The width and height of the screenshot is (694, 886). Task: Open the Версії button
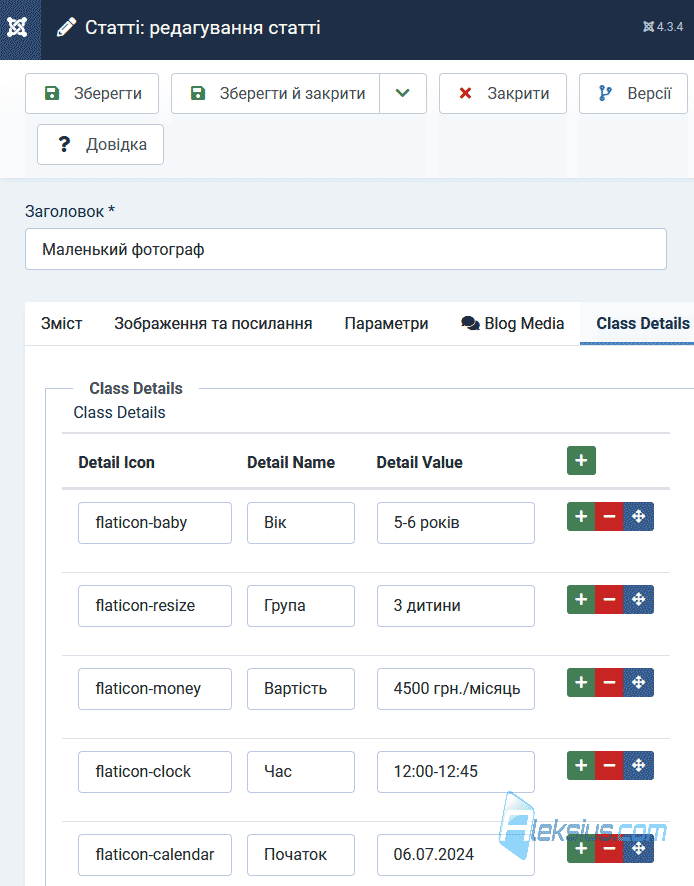pyautogui.click(x=634, y=93)
